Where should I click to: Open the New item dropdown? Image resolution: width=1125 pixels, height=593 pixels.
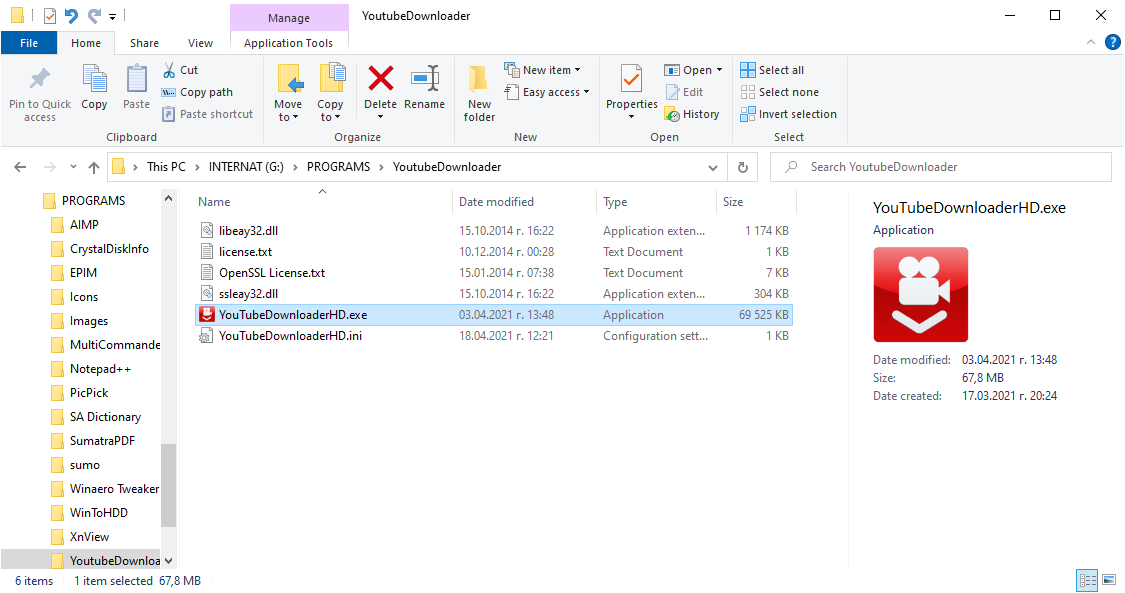click(x=542, y=70)
